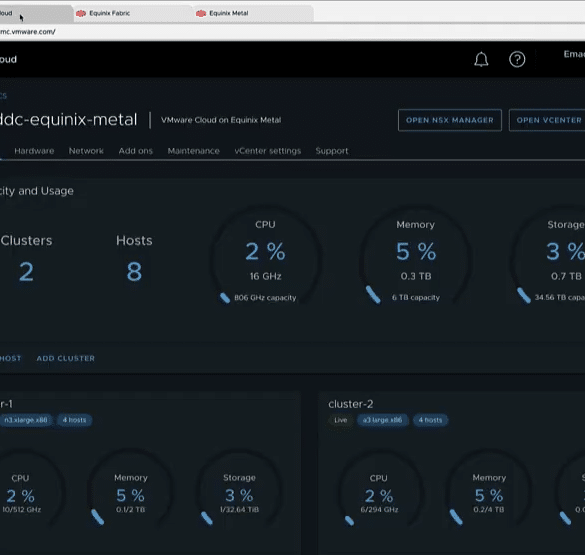Click the Hosts count 8
Viewport: 585px width, 555px height.
[134, 272]
